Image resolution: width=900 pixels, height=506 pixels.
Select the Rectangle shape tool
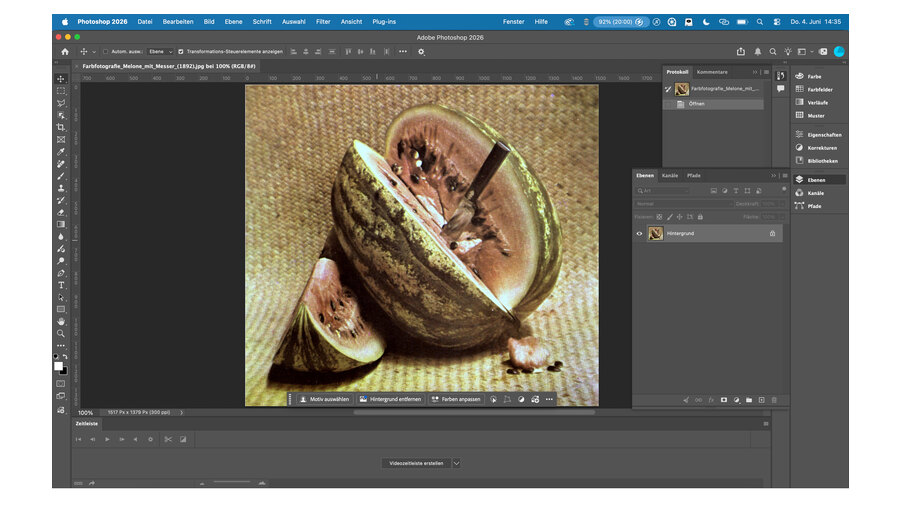61,309
